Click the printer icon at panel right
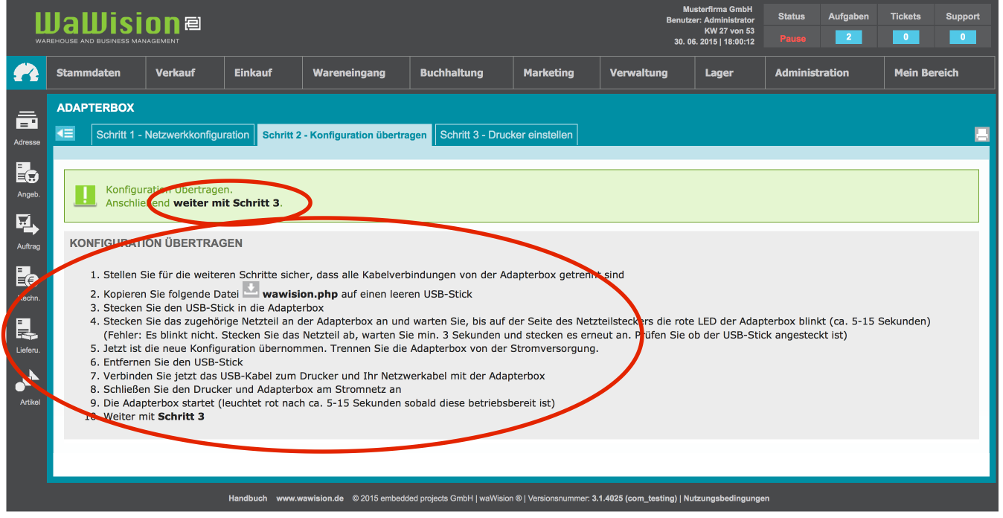Screen dimensions: 1003x518 coord(982,135)
